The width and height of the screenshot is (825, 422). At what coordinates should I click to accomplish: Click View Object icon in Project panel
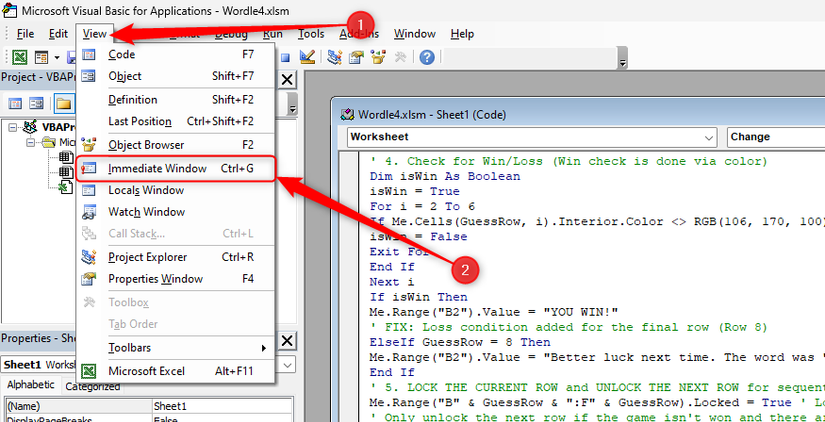[x=36, y=103]
